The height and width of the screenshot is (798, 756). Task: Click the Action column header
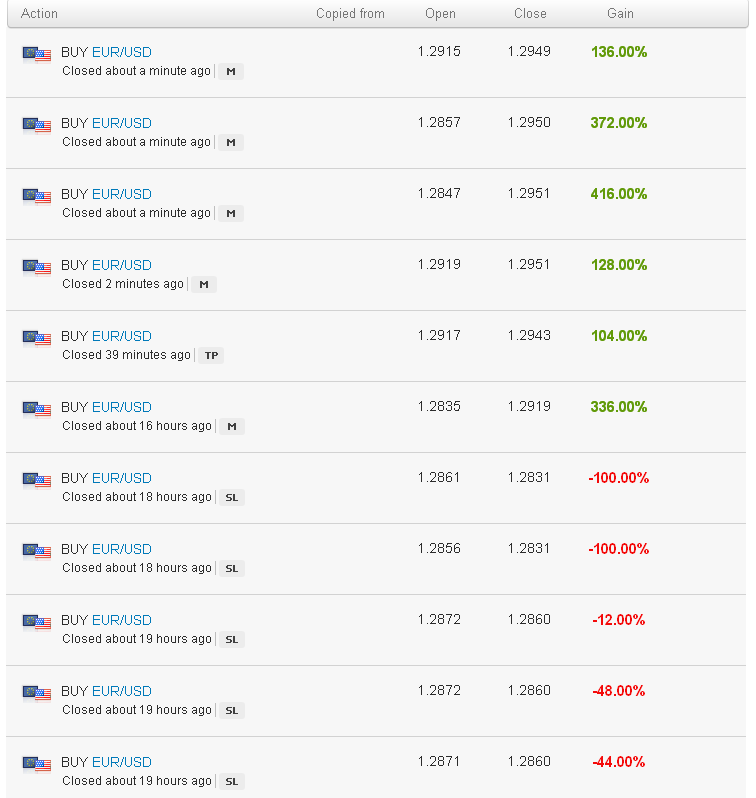tap(39, 14)
